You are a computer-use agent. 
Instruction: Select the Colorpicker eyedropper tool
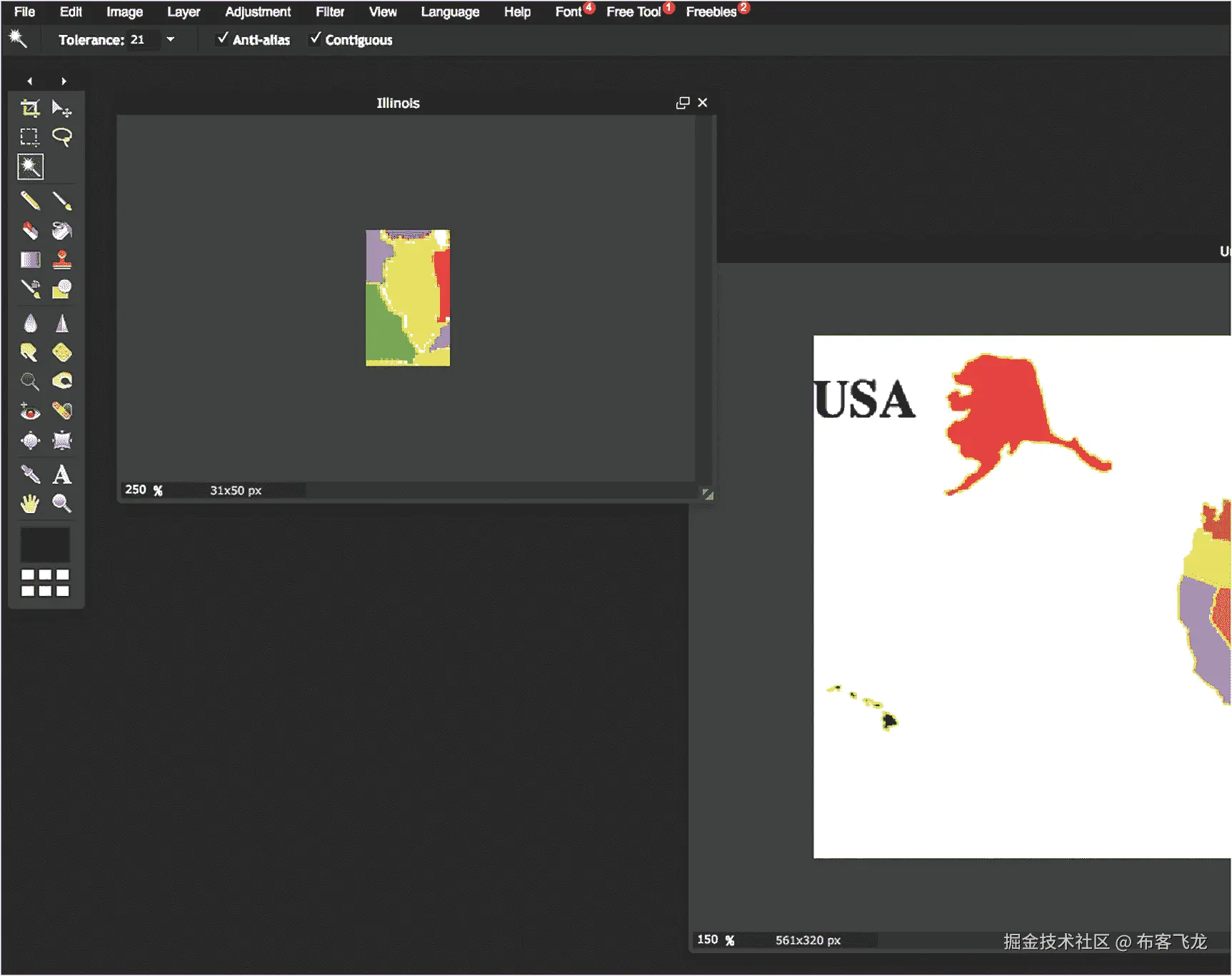click(30, 474)
